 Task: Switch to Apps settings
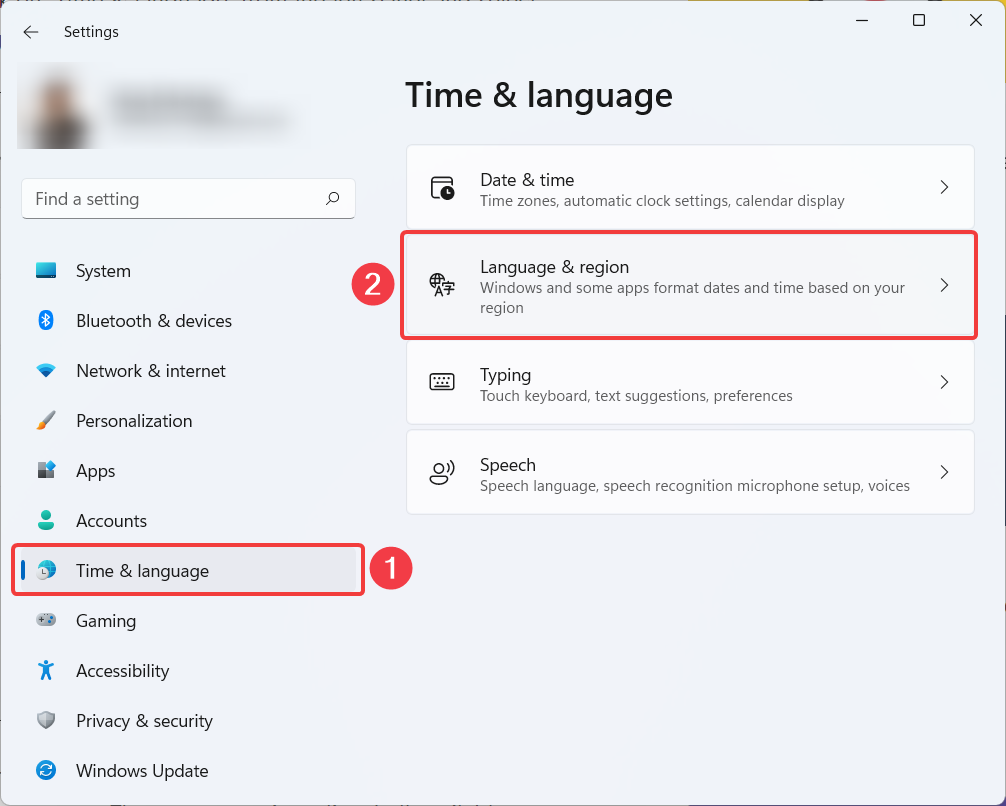(x=189, y=471)
